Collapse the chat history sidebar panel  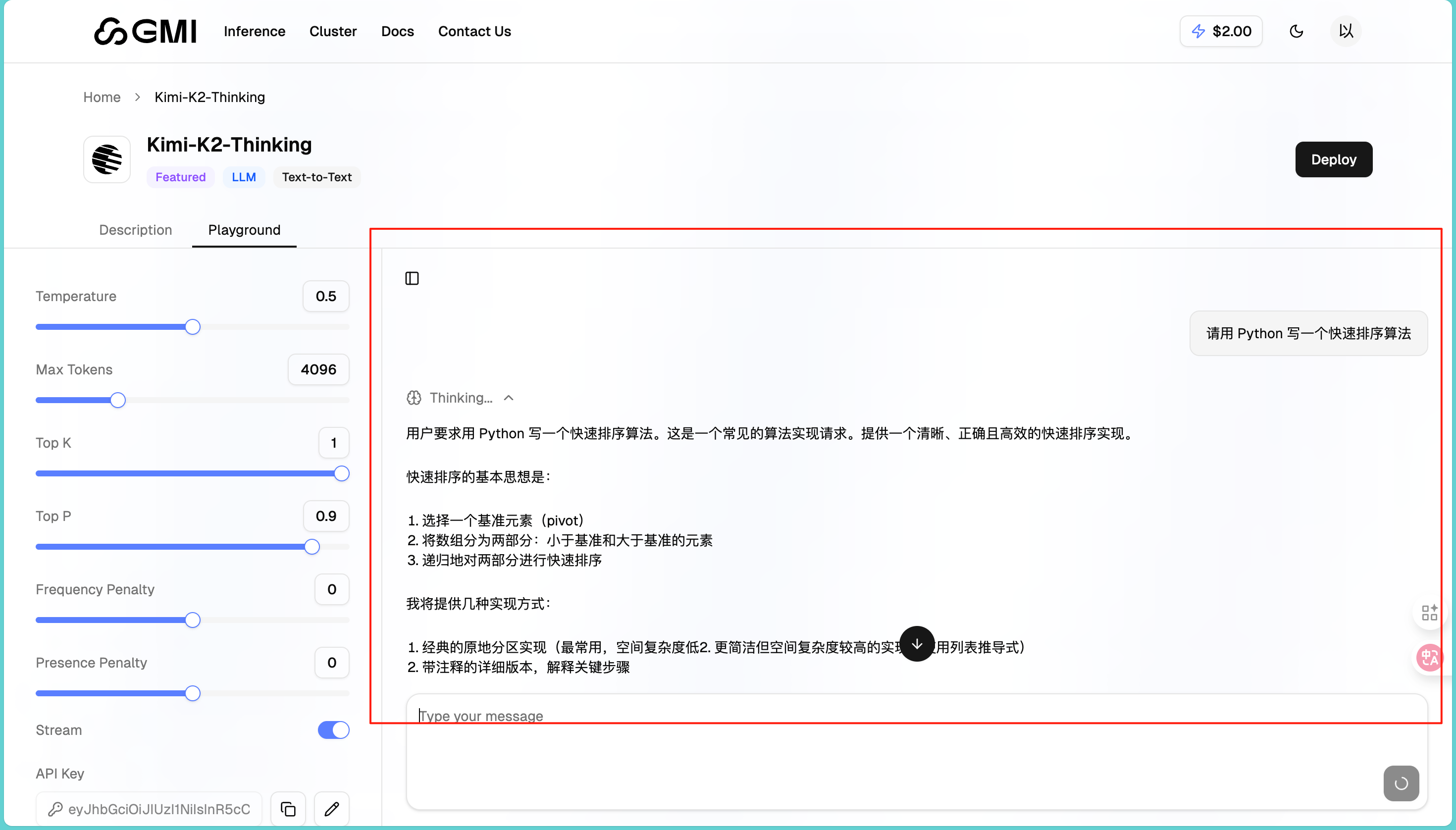coord(412,278)
